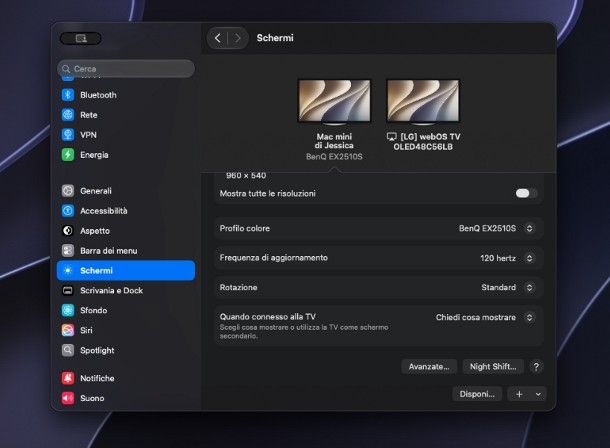Click the Spotlight magnifier icon

[68, 350]
